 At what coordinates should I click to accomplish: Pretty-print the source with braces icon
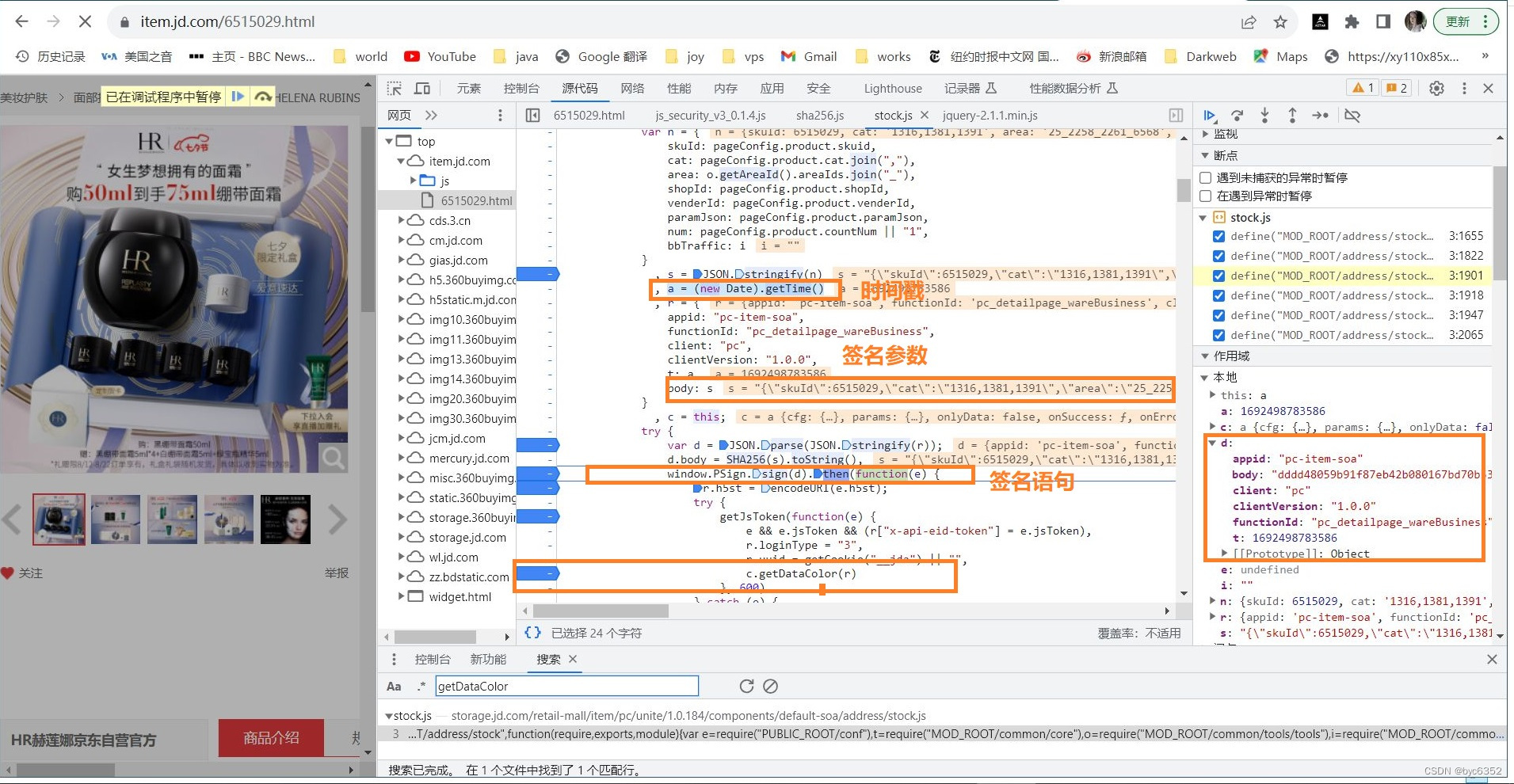533,633
